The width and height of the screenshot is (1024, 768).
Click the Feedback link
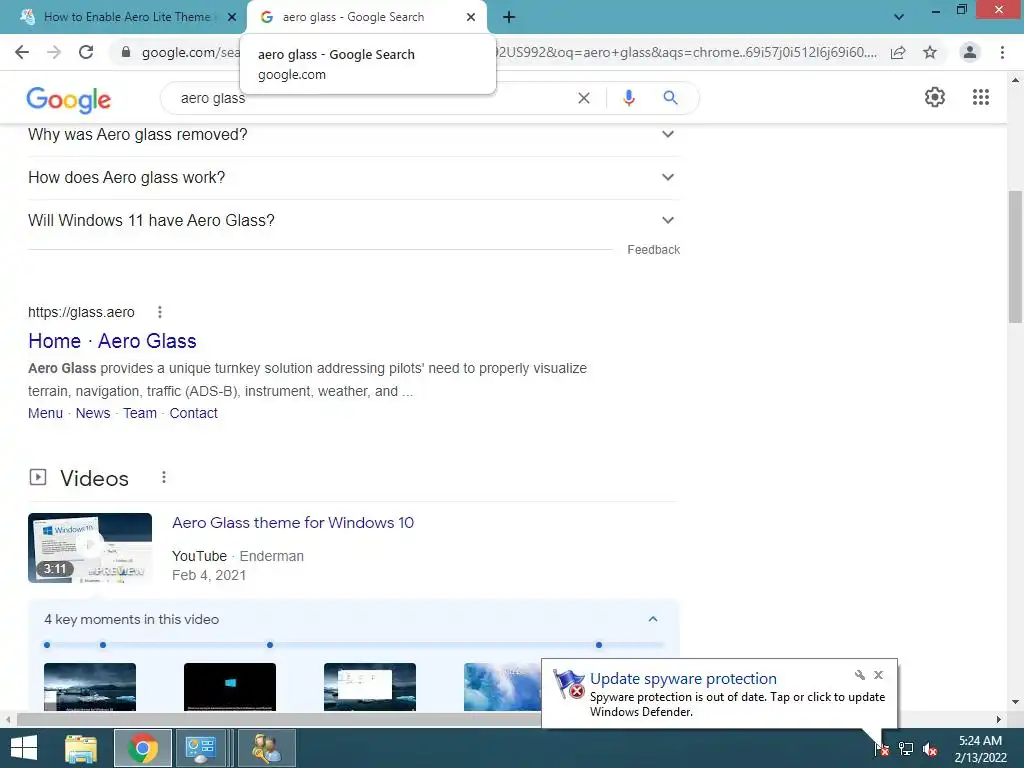[x=653, y=249]
